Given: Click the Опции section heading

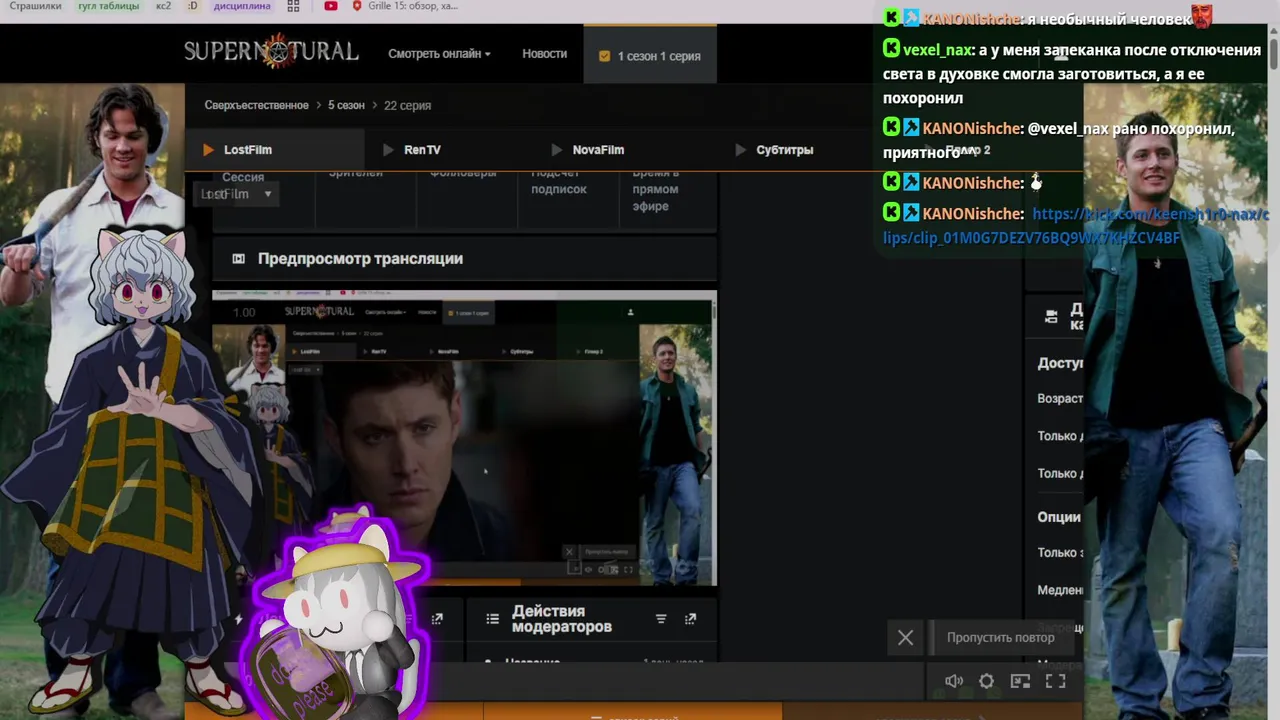Looking at the screenshot, I should point(1059,517).
